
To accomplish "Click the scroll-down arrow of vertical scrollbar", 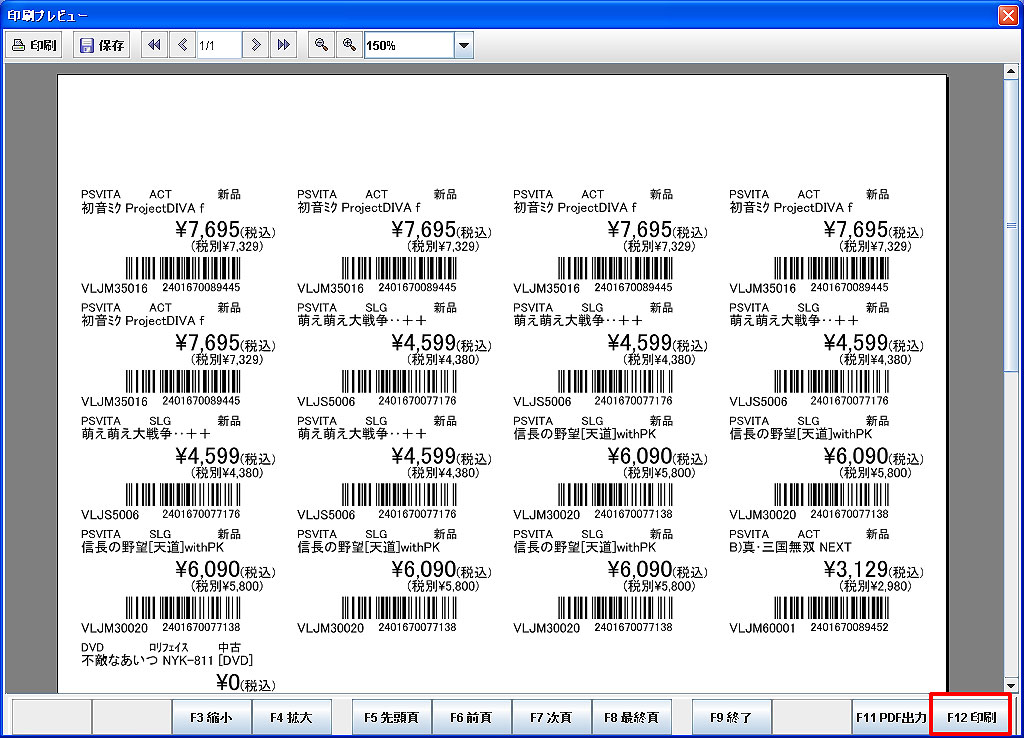I will pos(1011,684).
